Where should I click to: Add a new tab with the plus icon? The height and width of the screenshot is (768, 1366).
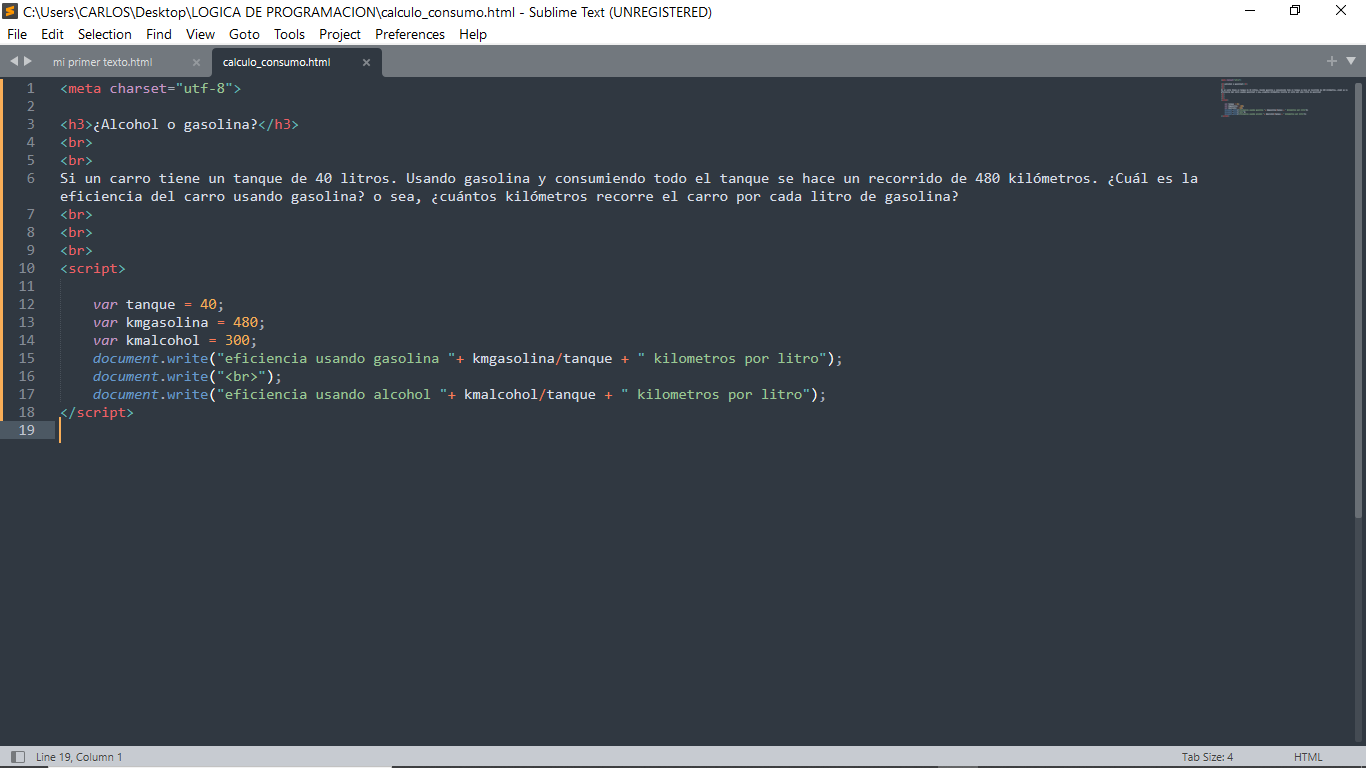[x=1332, y=61]
